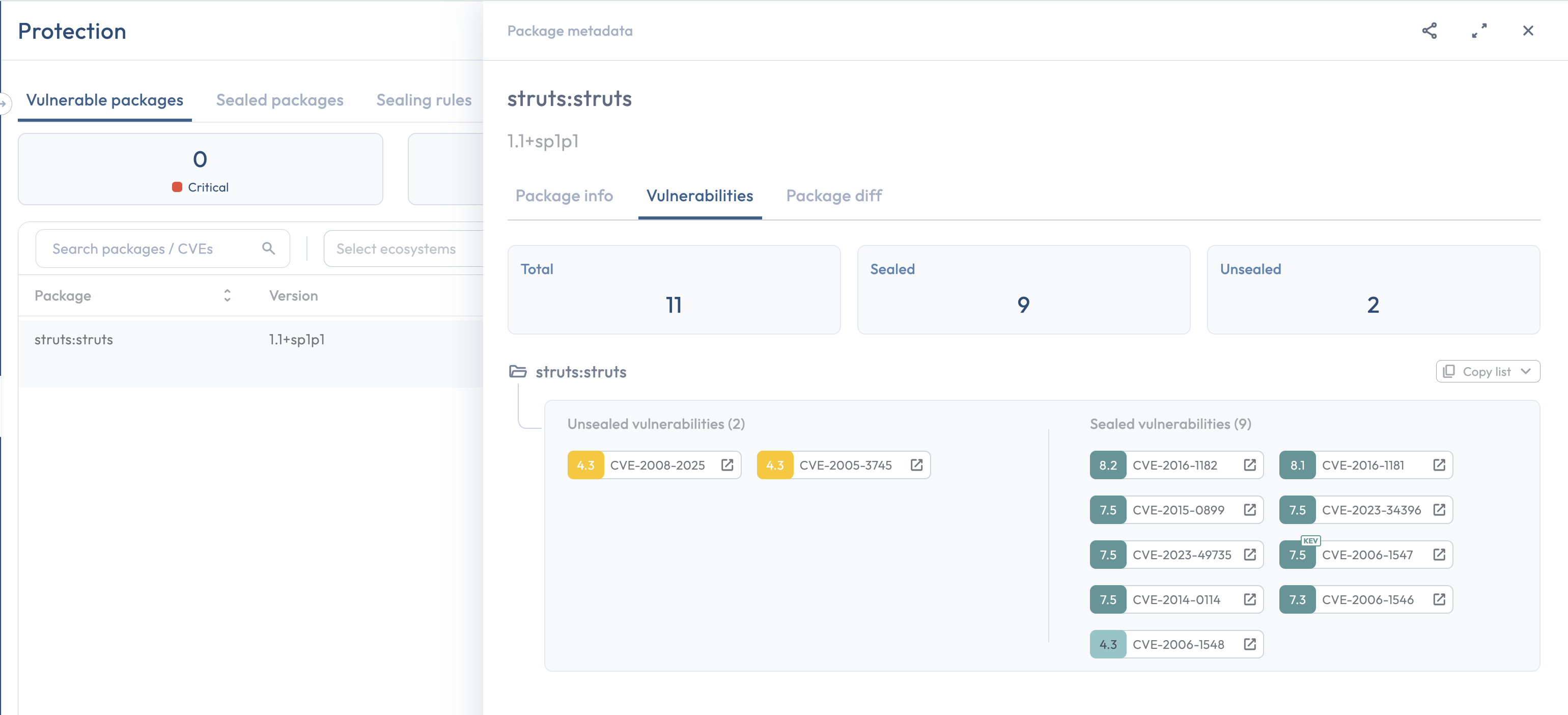Open the Vulnerable packages tab

[105, 100]
